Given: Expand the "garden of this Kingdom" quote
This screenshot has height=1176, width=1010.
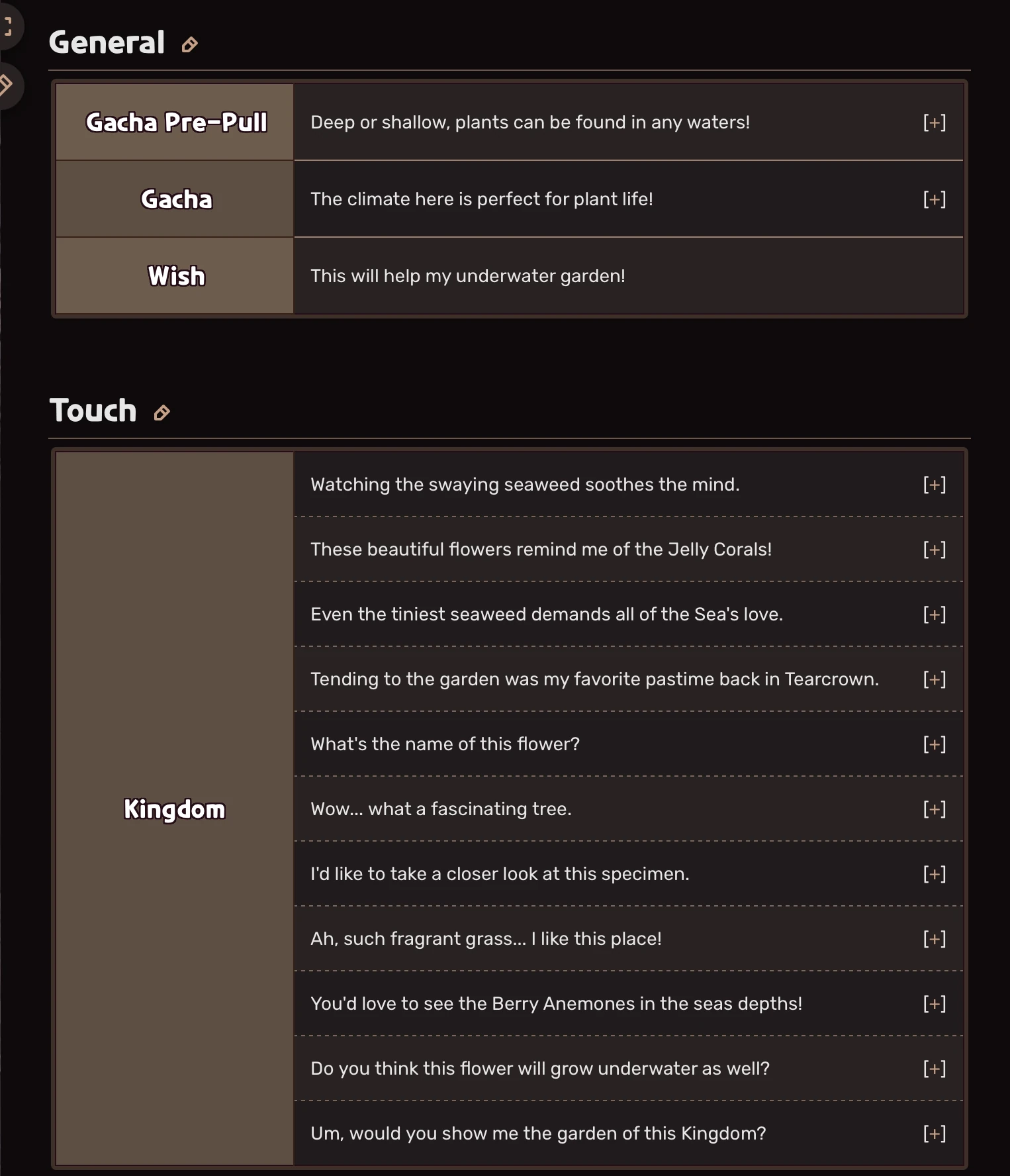Looking at the screenshot, I should 934,1134.
